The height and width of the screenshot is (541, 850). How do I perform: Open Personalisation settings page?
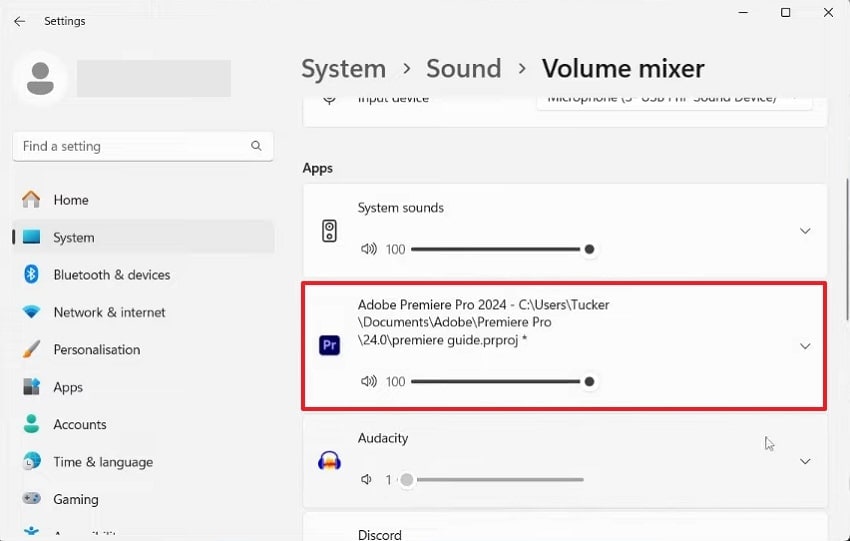tap(96, 350)
